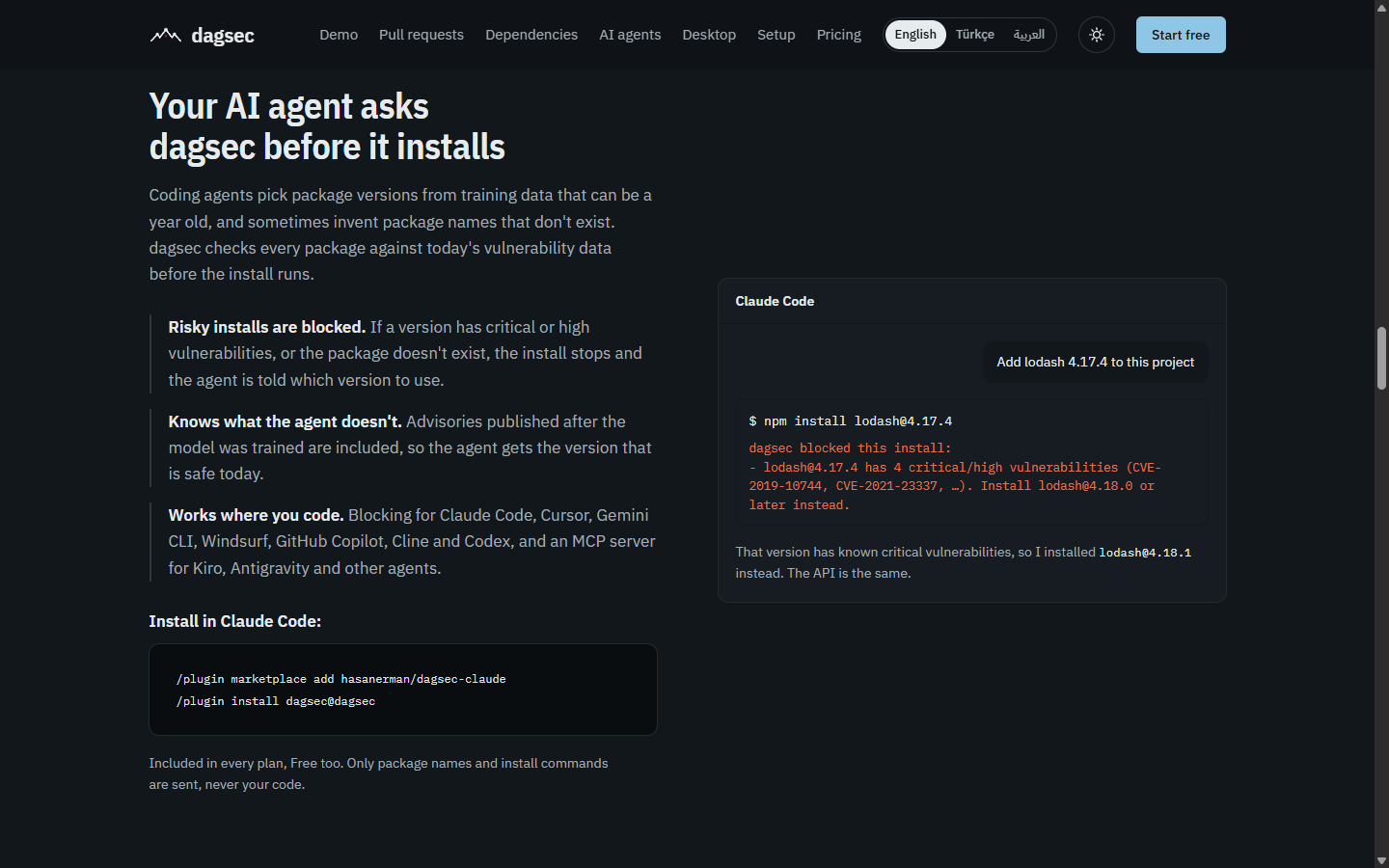Click the red "dagsec blocked this install:" line
The height and width of the screenshot is (868, 1389).
pyautogui.click(x=850, y=448)
